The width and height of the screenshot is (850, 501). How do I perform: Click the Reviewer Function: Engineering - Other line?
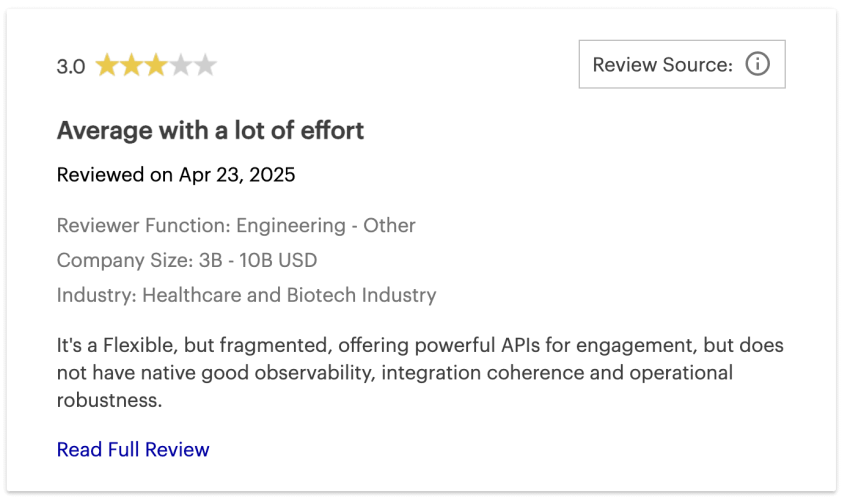(x=236, y=226)
